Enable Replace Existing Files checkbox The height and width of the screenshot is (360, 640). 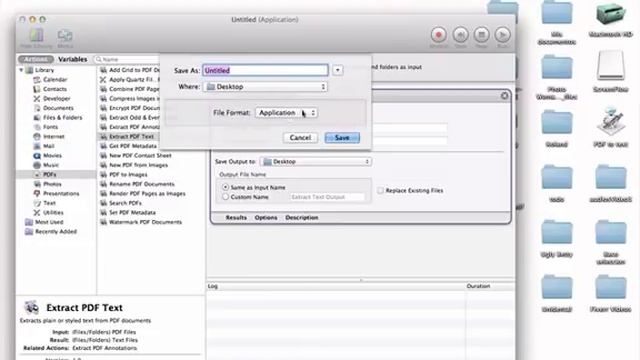pyautogui.click(x=380, y=191)
